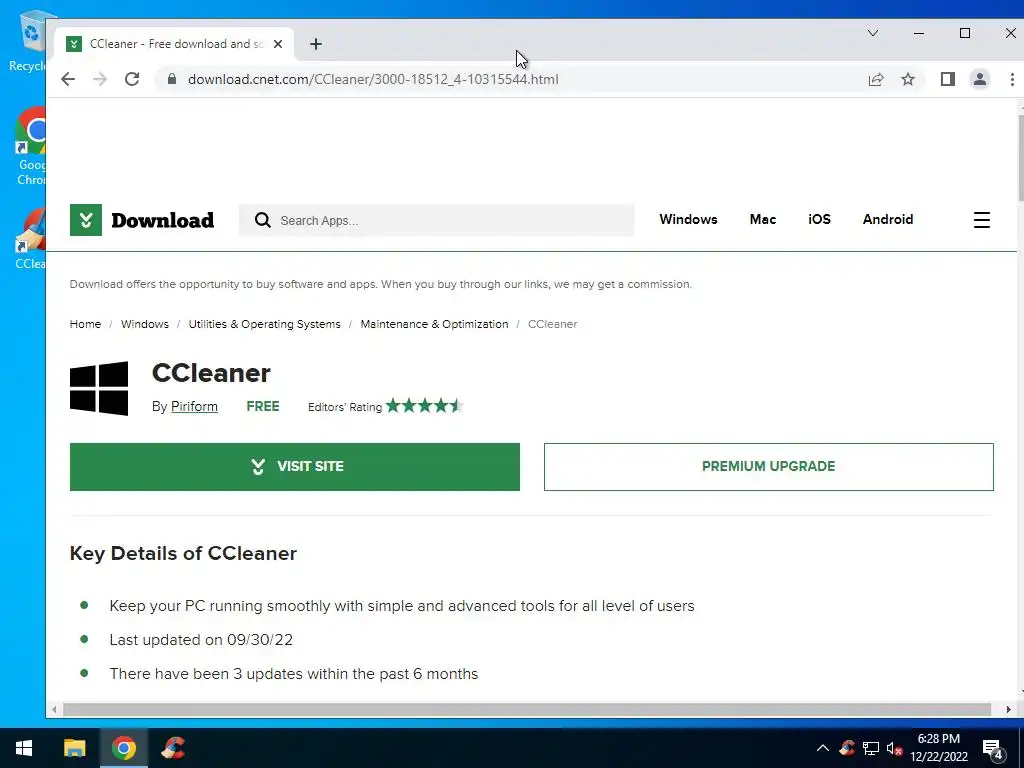Open CCleaner from the taskbar
This screenshot has height=768, width=1024.
pyautogui.click(x=173, y=748)
